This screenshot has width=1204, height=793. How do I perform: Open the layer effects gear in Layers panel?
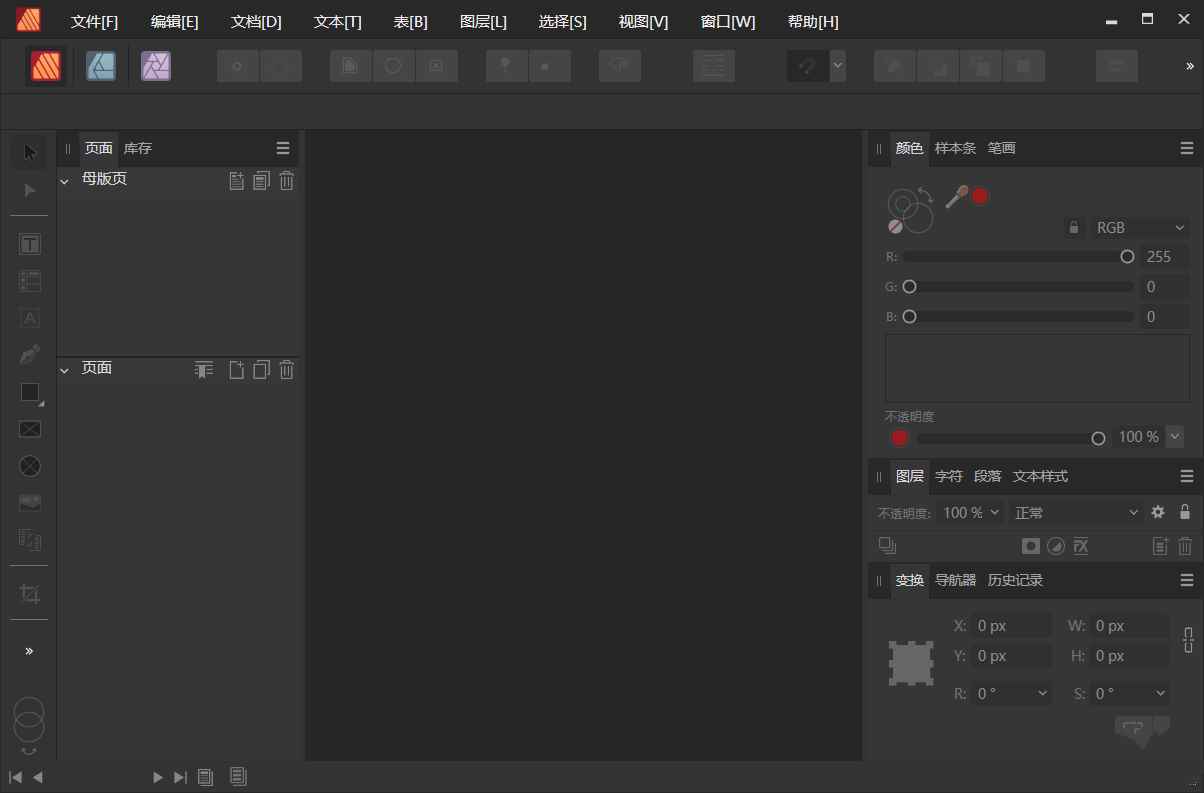click(1157, 512)
